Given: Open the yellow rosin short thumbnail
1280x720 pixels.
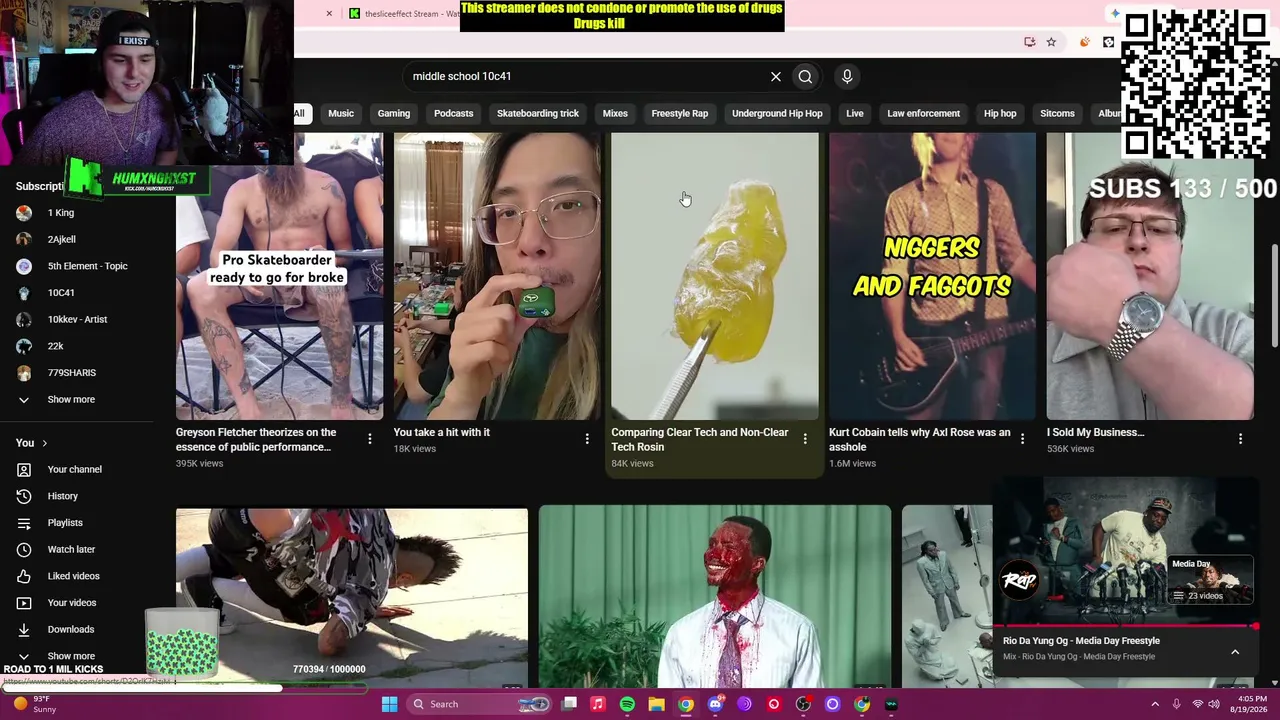Looking at the screenshot, I should click(715, 276).
